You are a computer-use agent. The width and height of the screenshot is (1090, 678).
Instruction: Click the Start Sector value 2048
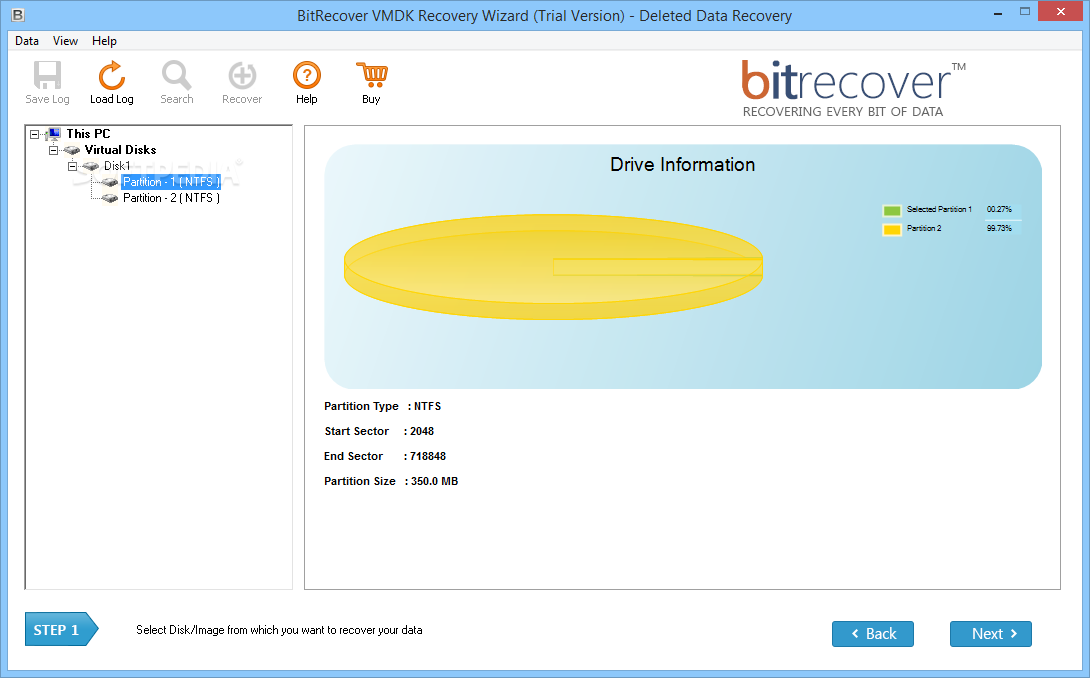tap(422, 431)
